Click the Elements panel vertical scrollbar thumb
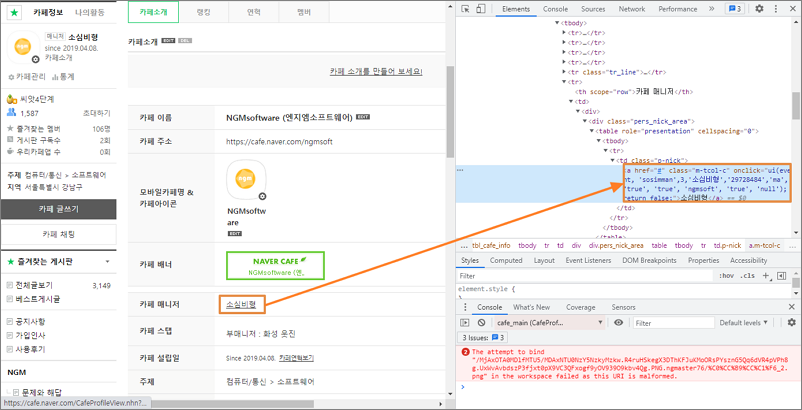This screenshot has width=802, height=410. (x=796, y=106)
